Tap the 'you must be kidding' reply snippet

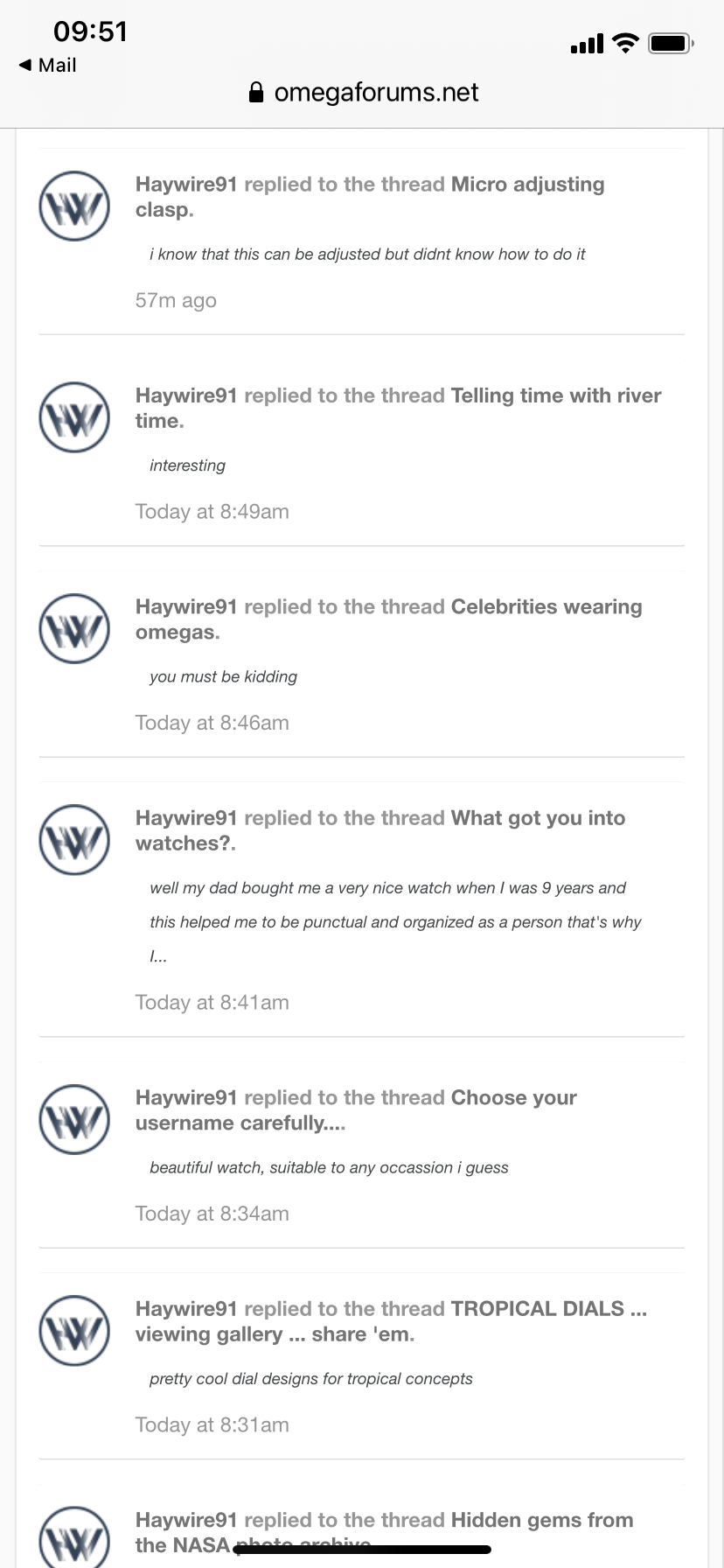tap(223, 676)
